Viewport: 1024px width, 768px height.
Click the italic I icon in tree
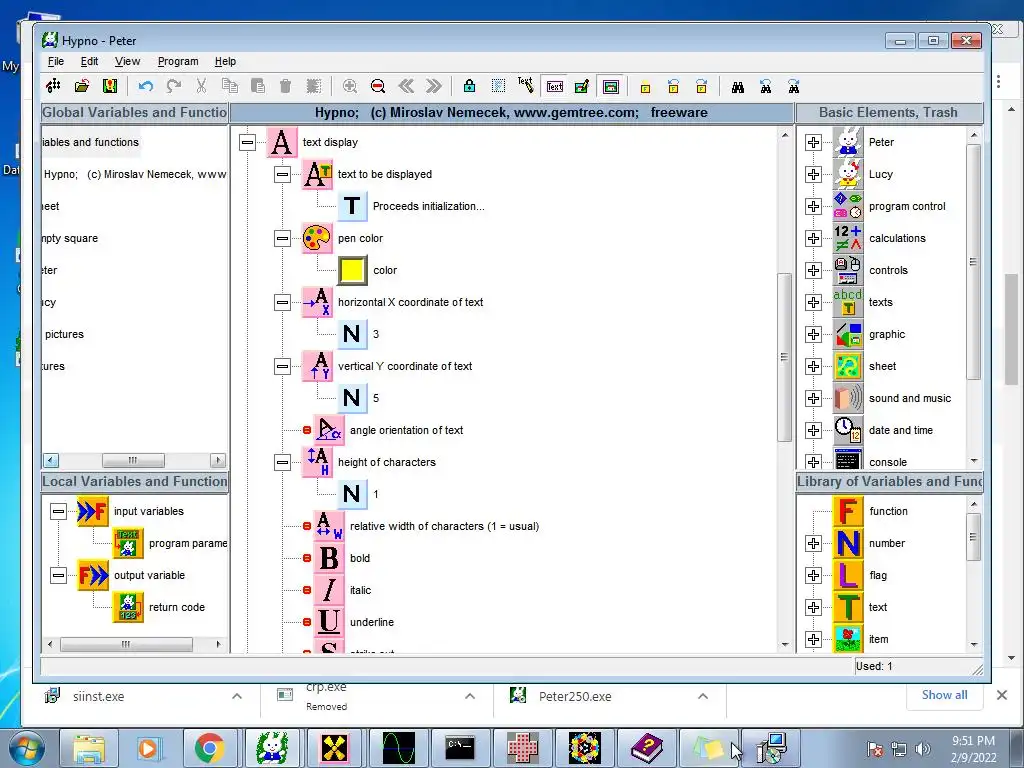coord(329,590)
